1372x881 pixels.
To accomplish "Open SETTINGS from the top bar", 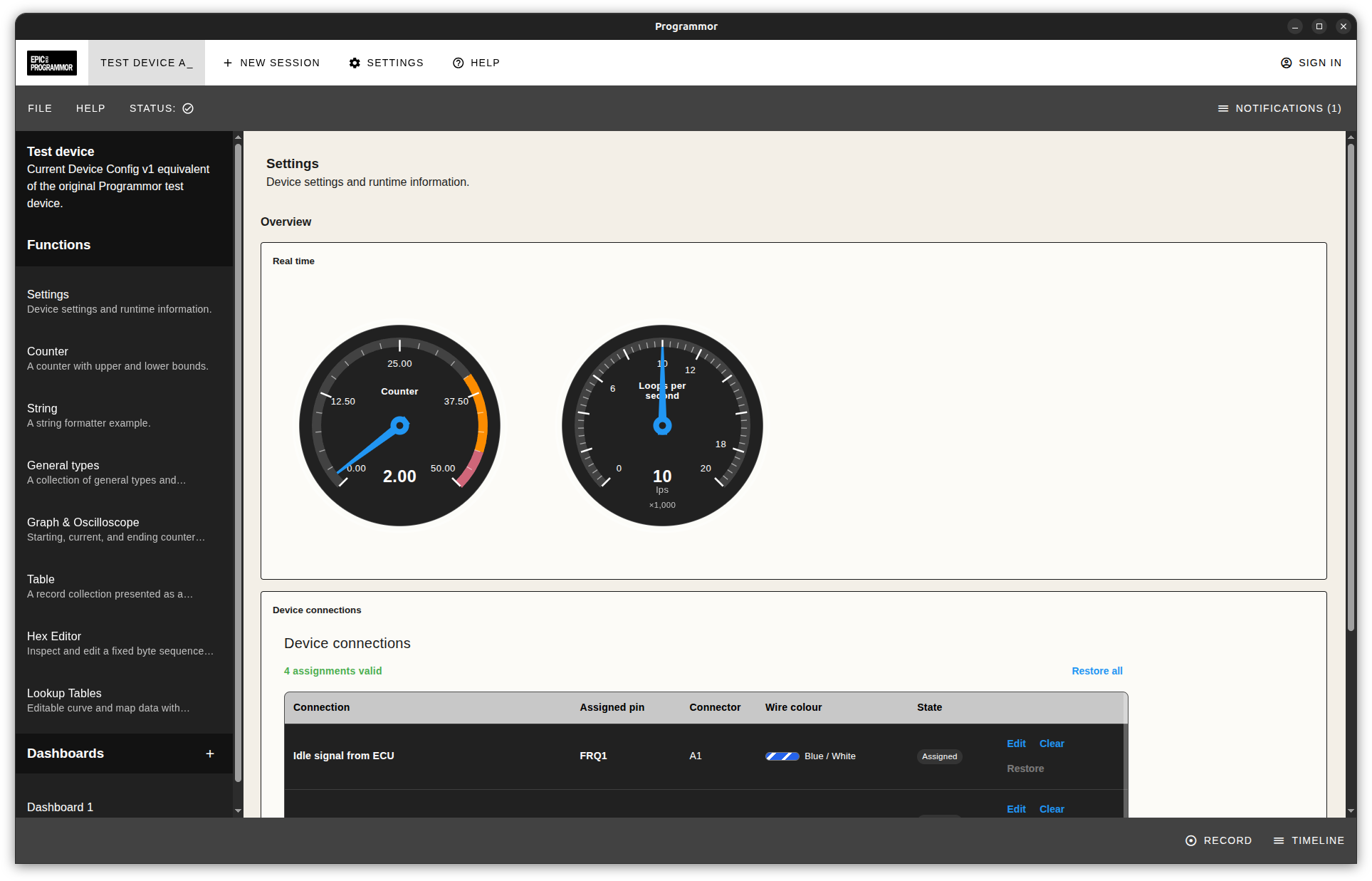I will [386, 63].
